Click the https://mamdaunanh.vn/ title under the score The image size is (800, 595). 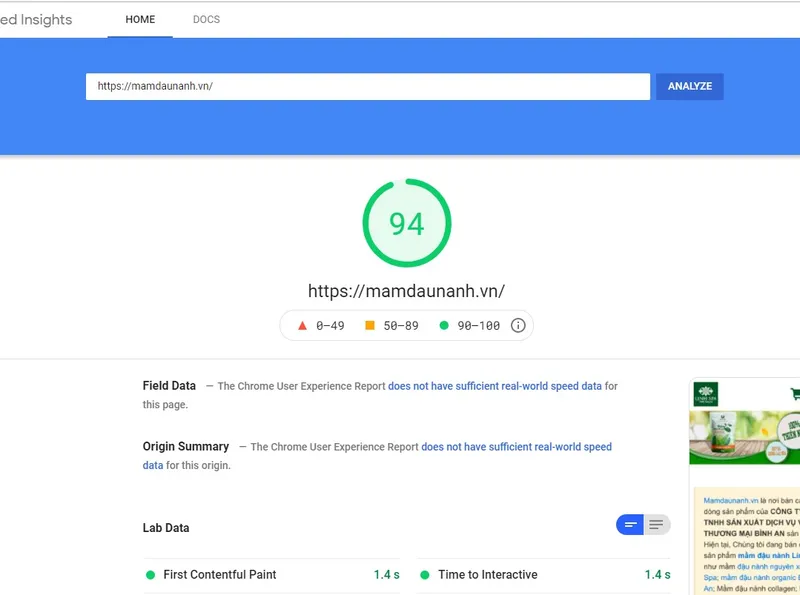click(x=406, y=291)
